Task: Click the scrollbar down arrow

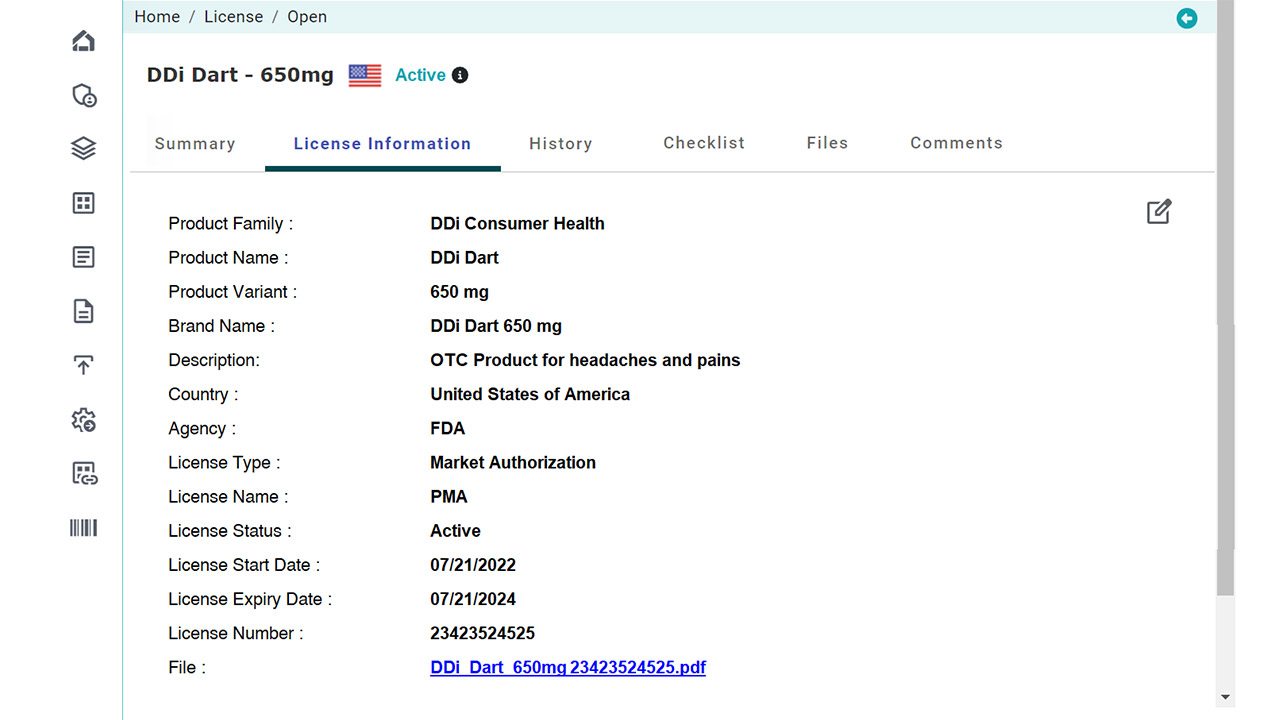Action: (x=1225, y=697)
